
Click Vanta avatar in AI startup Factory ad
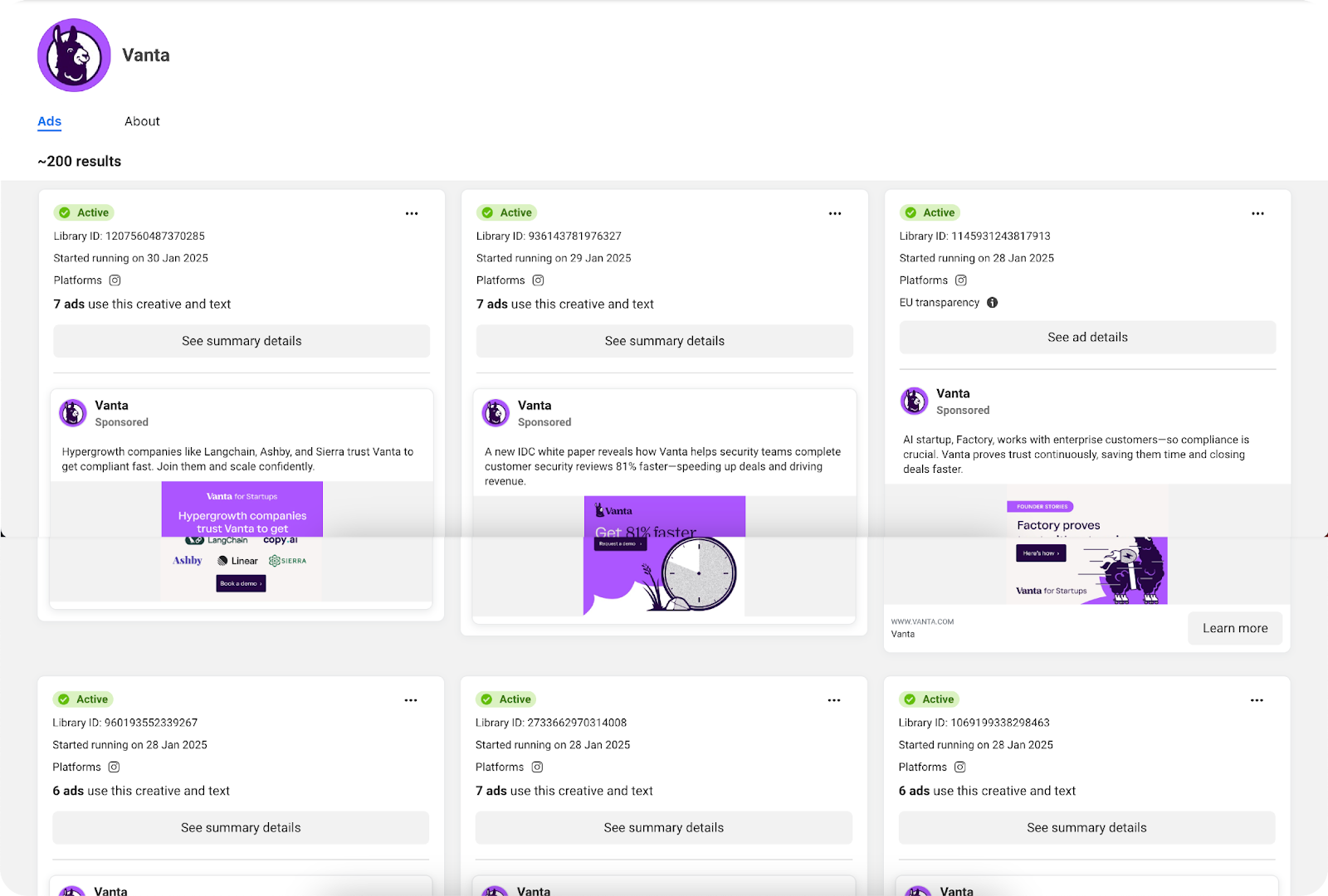(x=915, y=402)
